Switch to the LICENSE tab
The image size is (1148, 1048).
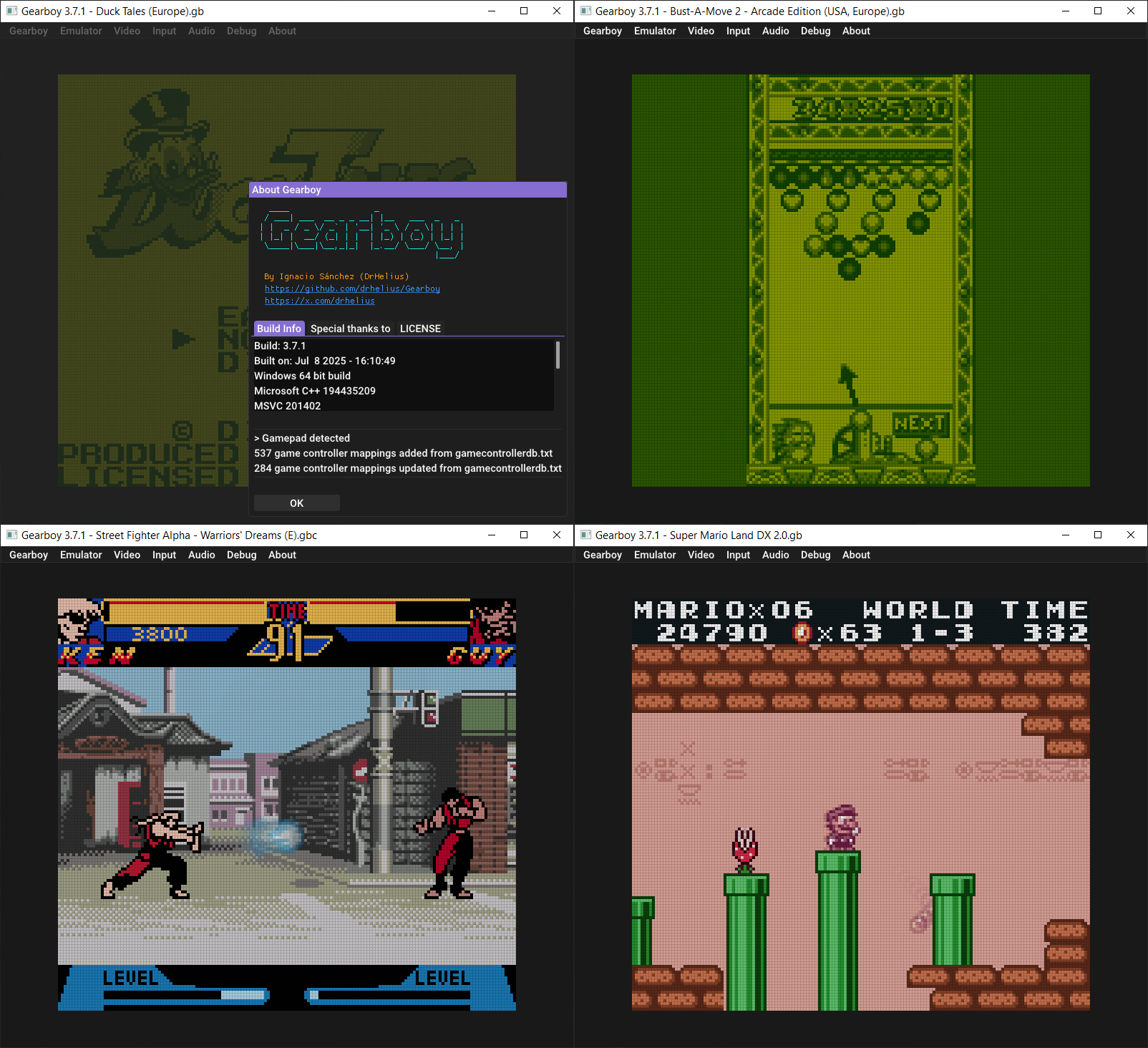click(420, 329)
